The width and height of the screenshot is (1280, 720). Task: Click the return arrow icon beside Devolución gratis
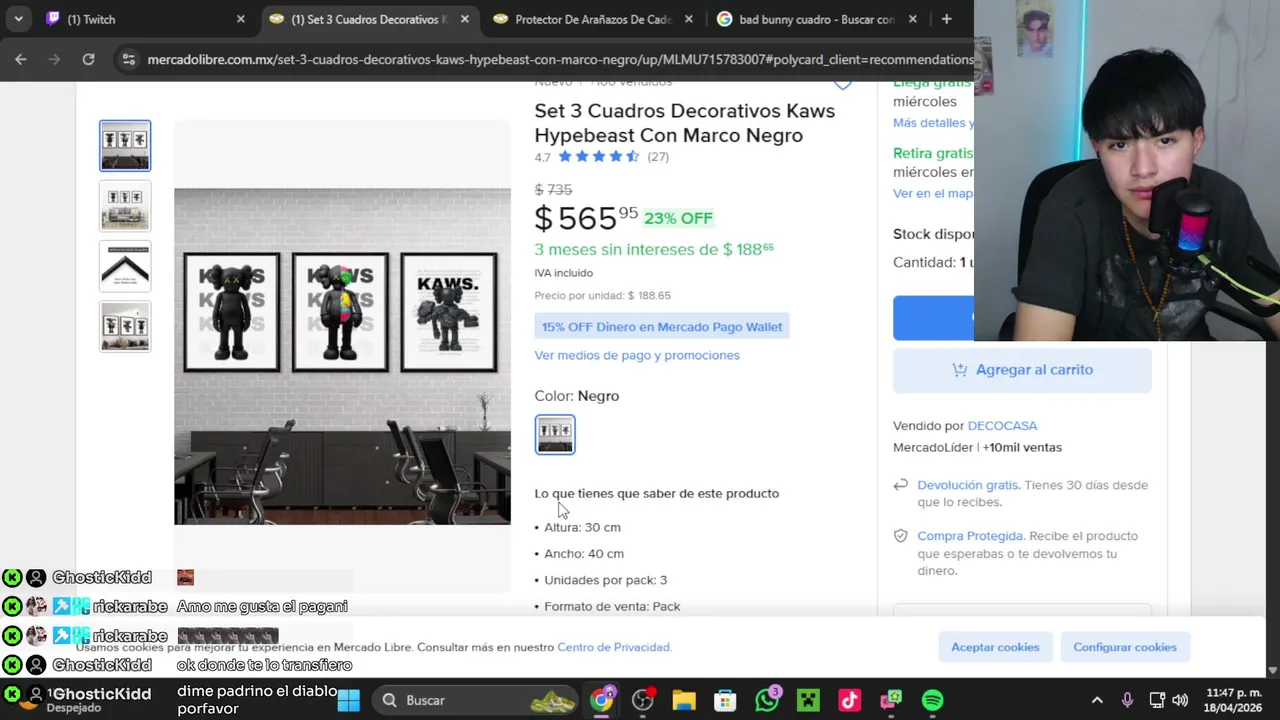900,485
